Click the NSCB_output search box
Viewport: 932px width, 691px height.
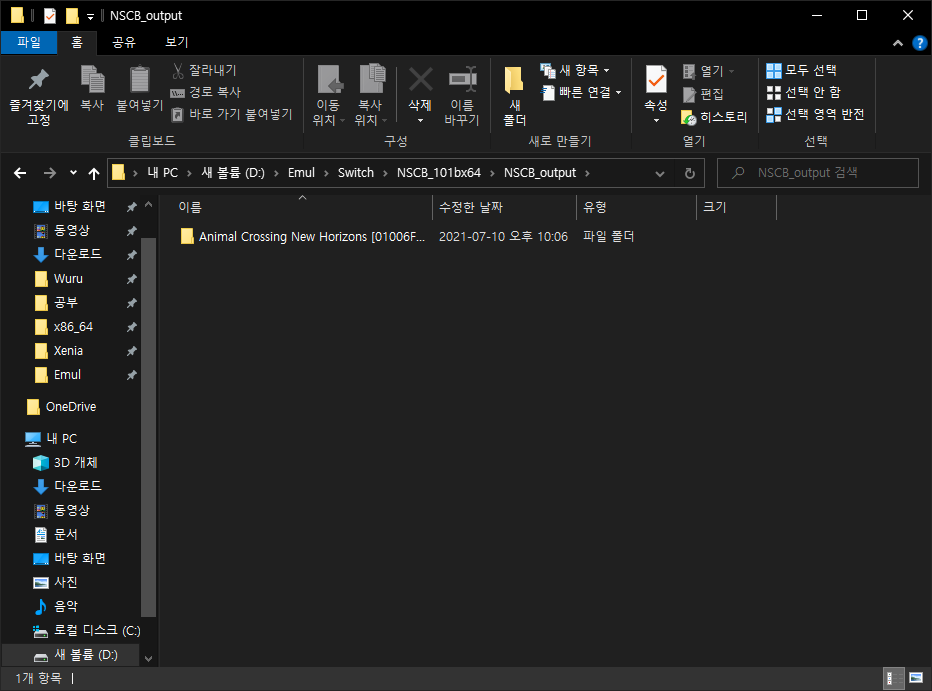click(818, 173)
